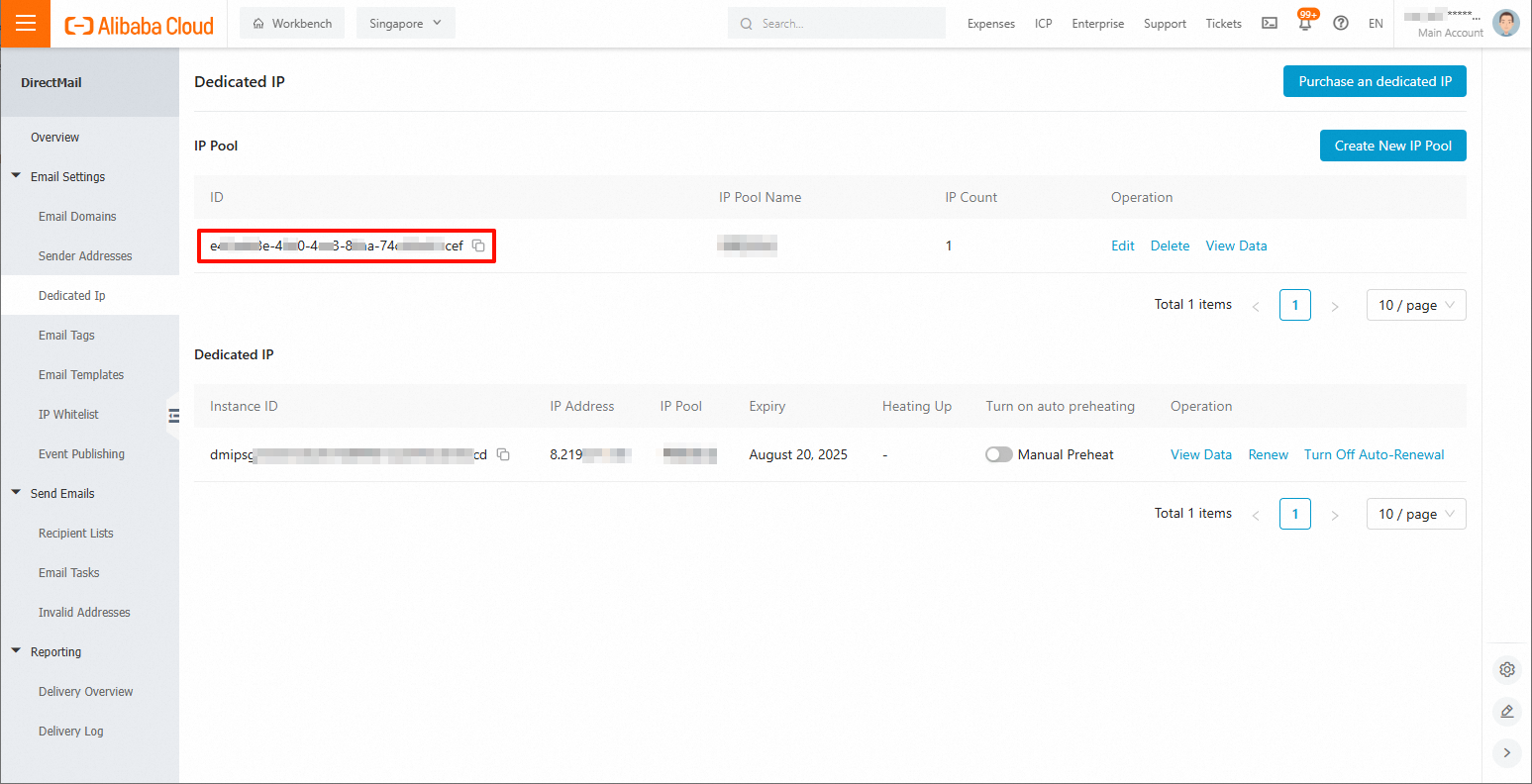This screenshot has height=784, width=1532.
Task: Click Create New IP Pool button
Action: [1392, 146]
